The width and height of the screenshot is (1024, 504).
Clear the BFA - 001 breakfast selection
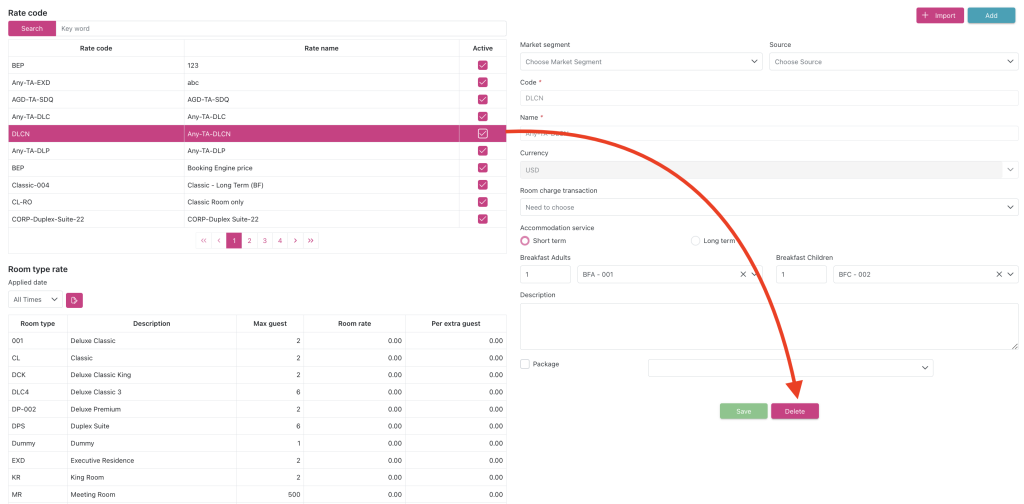743,274
